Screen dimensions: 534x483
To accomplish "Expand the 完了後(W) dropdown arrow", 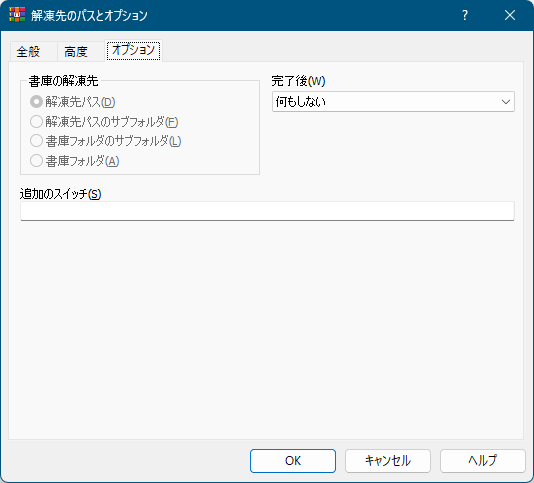I will click(x=506, y=102).
